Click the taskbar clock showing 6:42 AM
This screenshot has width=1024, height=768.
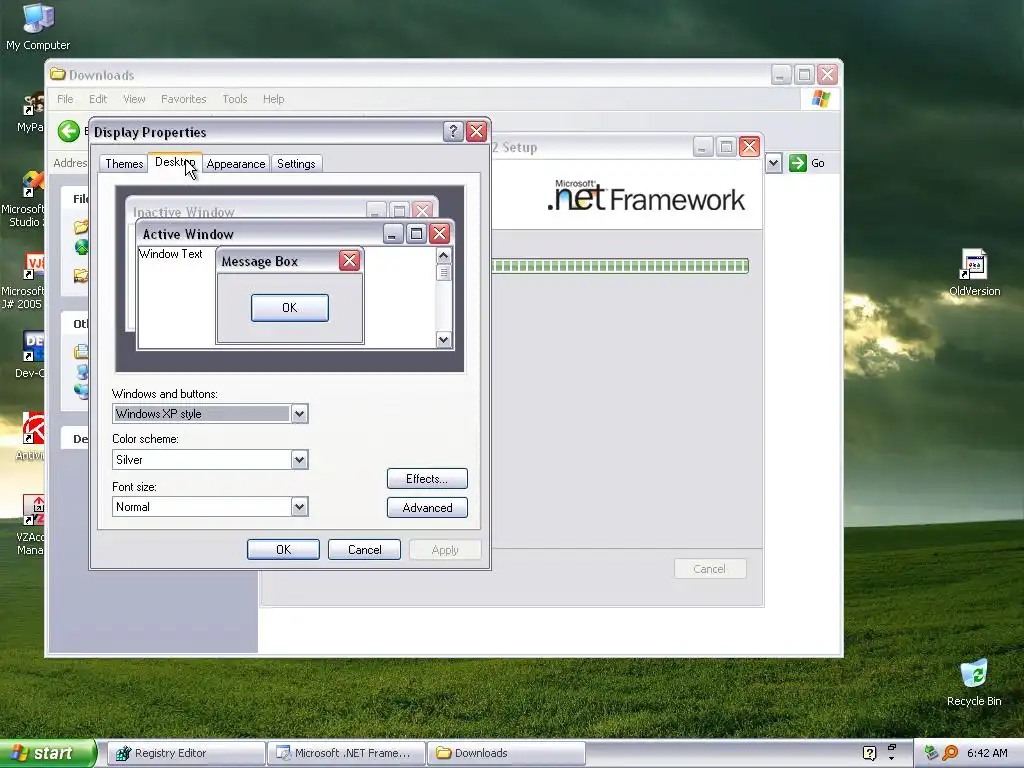click(987, 753)
